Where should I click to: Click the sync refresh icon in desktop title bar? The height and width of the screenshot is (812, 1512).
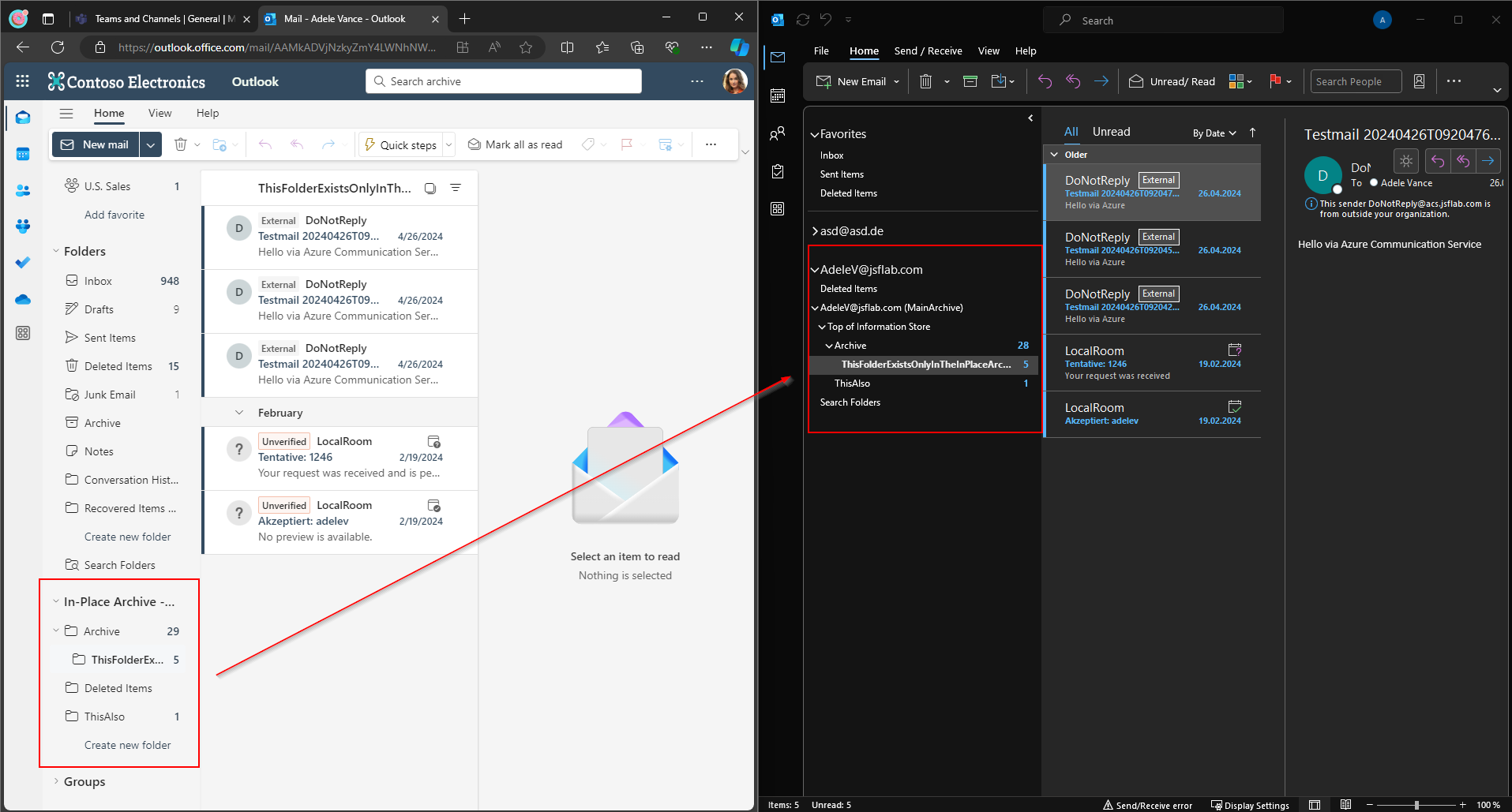pyautogui.click(x=803, y=20)
